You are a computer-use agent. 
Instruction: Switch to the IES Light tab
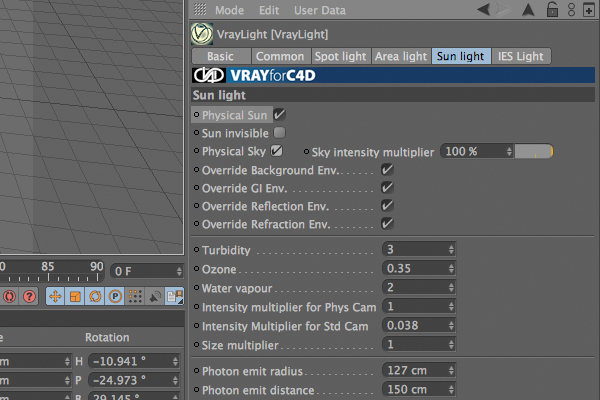521,56
